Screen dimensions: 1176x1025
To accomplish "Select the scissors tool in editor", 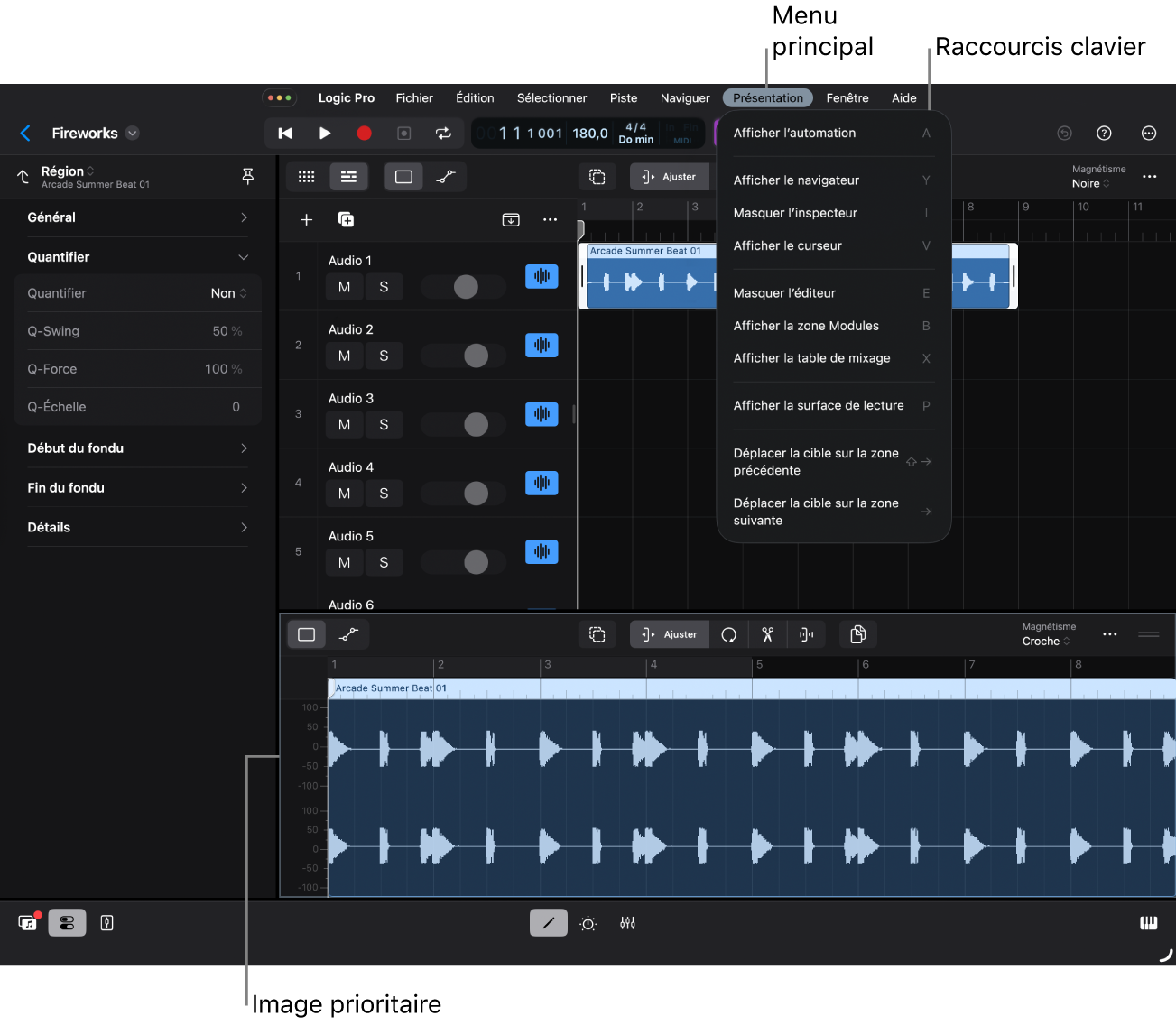I will (x=767, y=635).
